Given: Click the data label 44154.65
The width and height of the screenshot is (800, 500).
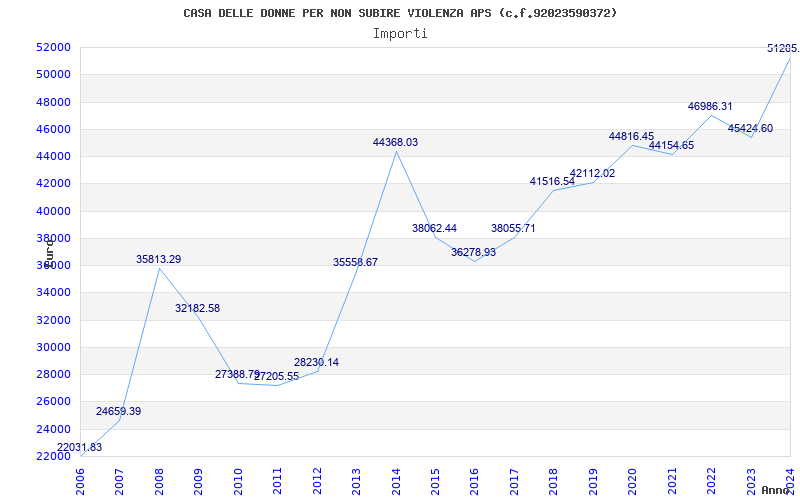Looking at the screenshot, I should (671, 145).
